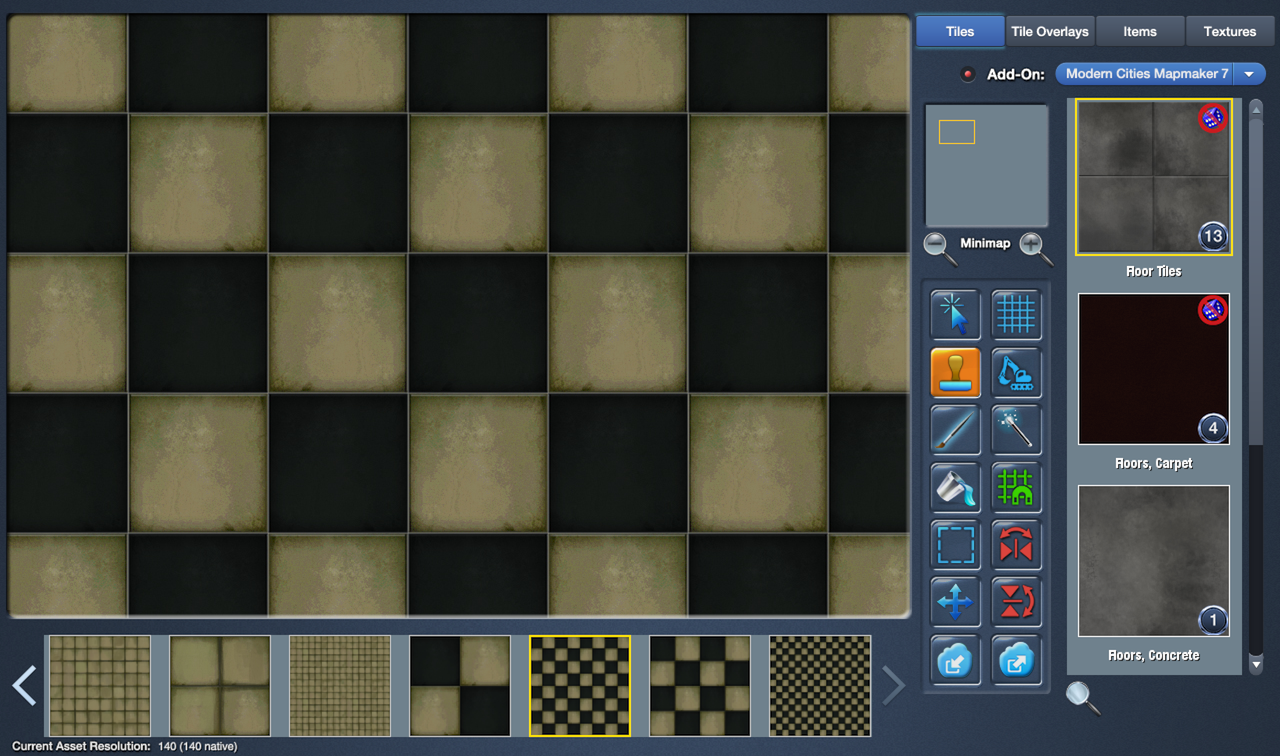Toggle the grid overlay display
The width and height of the screenshot is (1280, 756).
tap(1016, 314)
